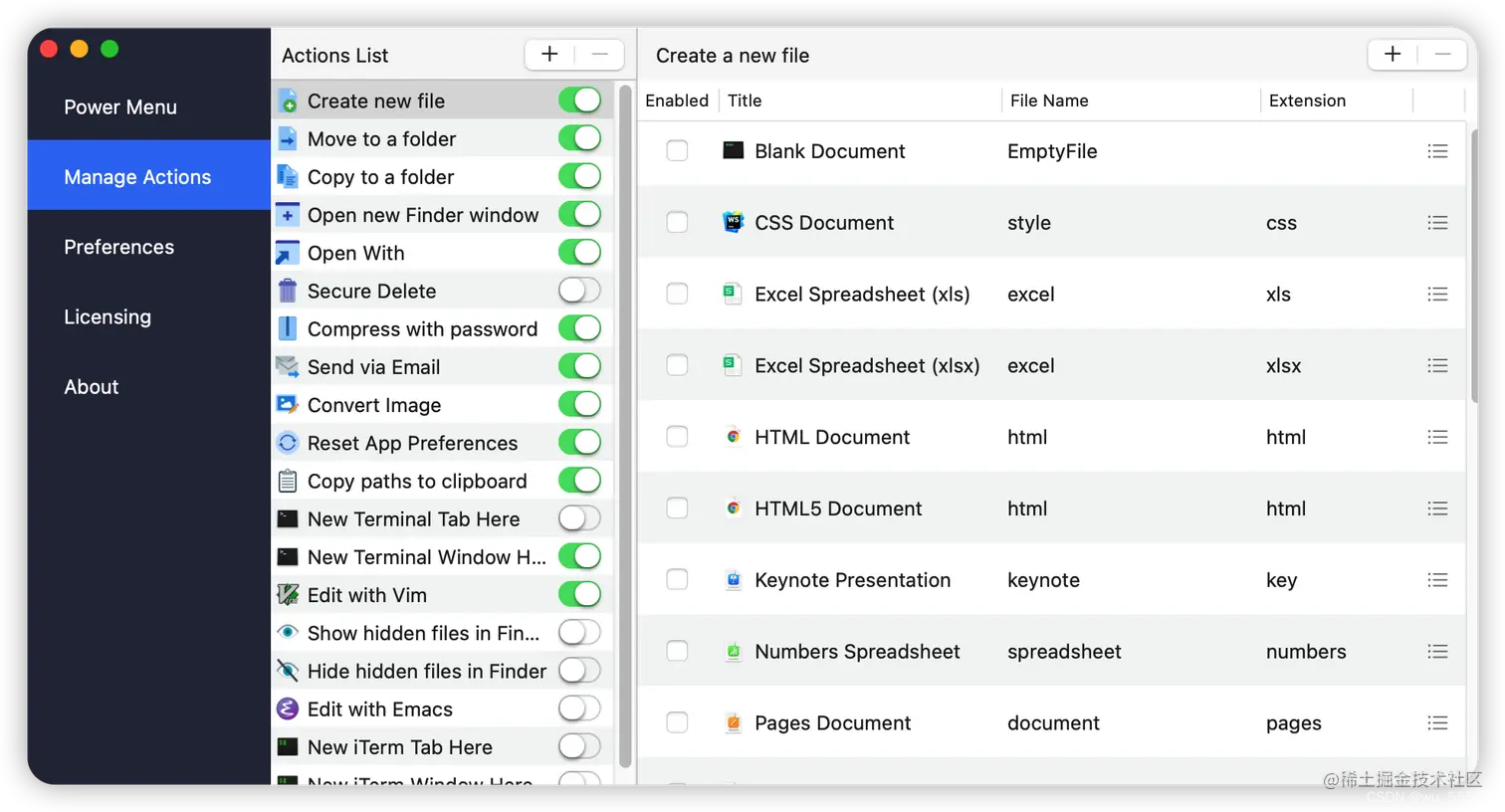Click the Reset App Preferences icon
The image size is (1505, 812).
coord(288,442)
